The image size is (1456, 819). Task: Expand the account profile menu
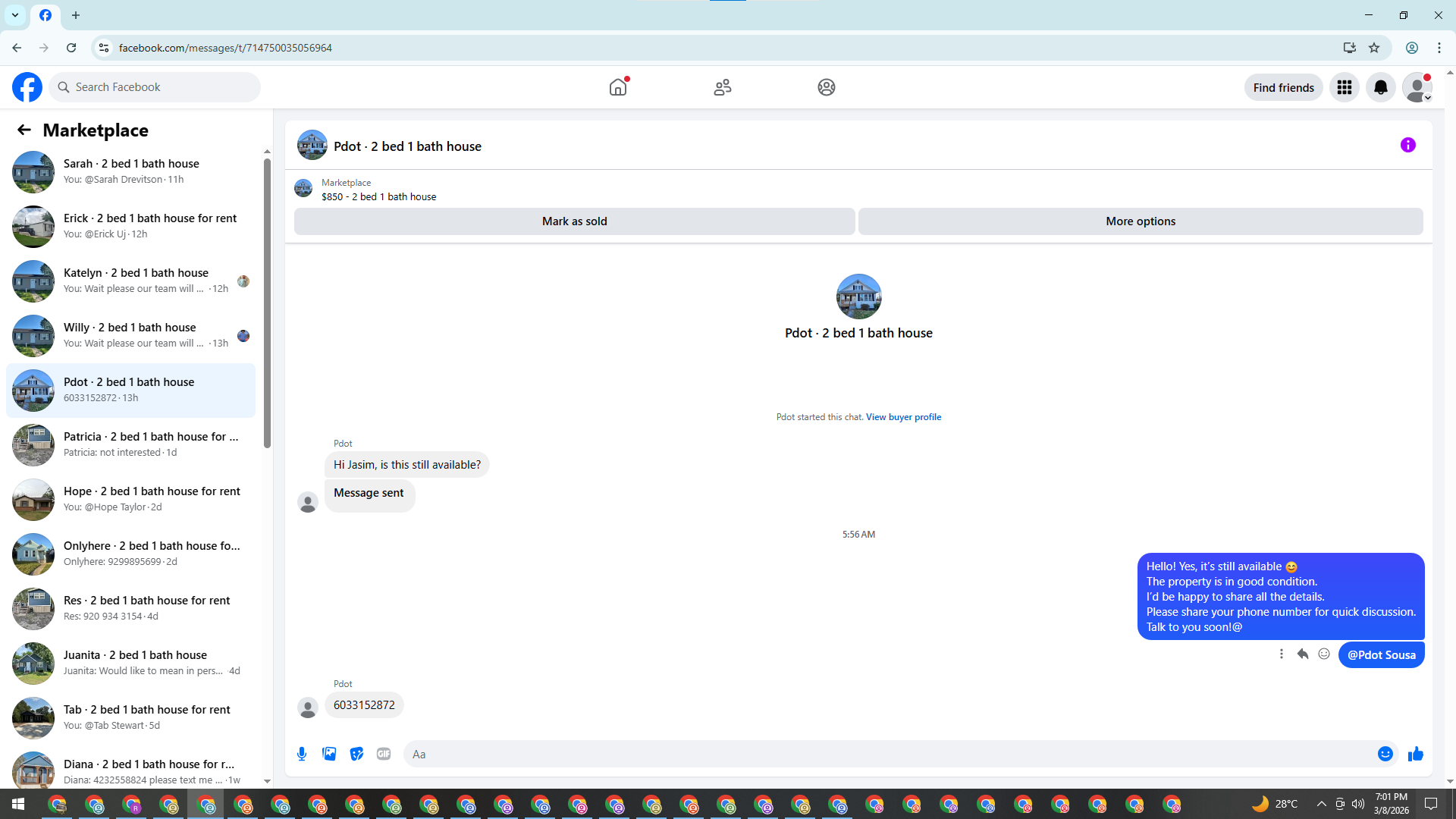pyautogui.click(x=1417, y=87)
